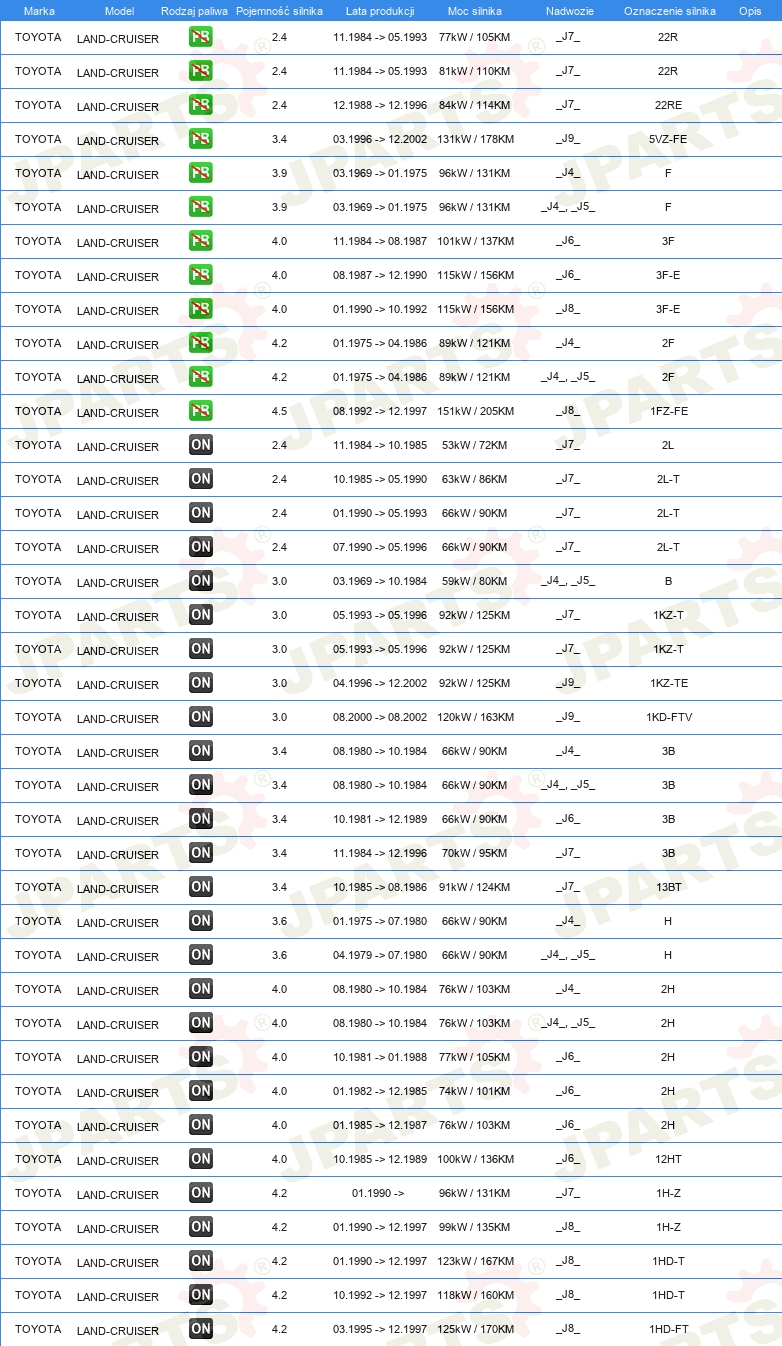Viewport: 782px width, 1346px height.
Task: Click the date range 10.1992 -> 12.1997
Action: pos(380,1295)
